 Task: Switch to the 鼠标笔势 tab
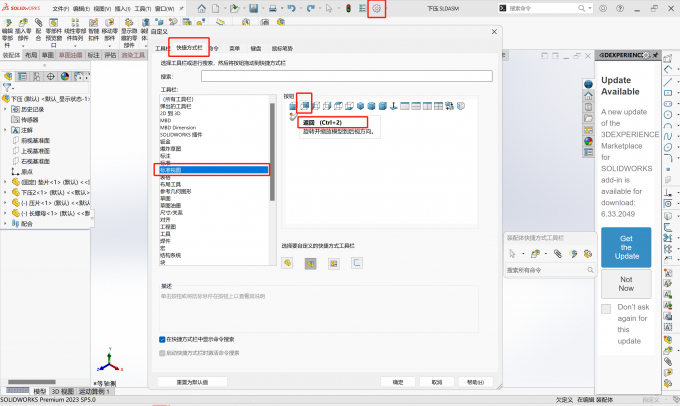point(282,48)
